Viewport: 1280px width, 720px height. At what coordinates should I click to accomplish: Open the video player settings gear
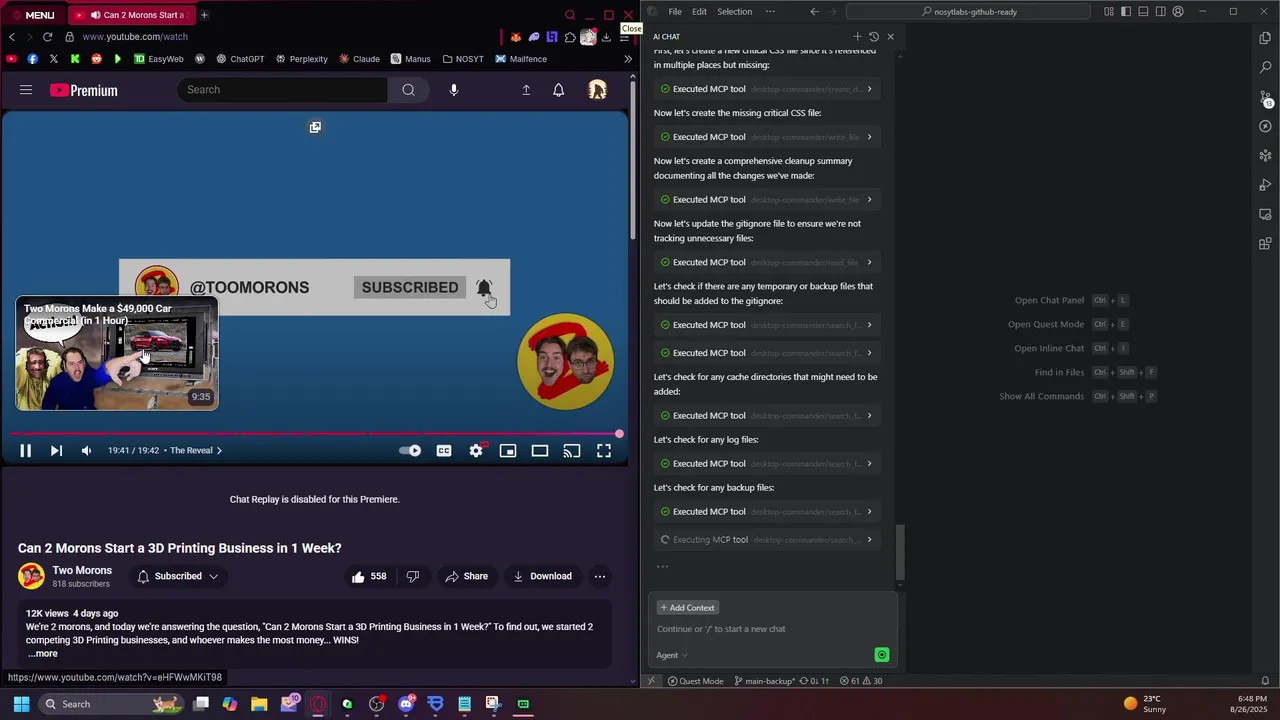tap(476, 451)
